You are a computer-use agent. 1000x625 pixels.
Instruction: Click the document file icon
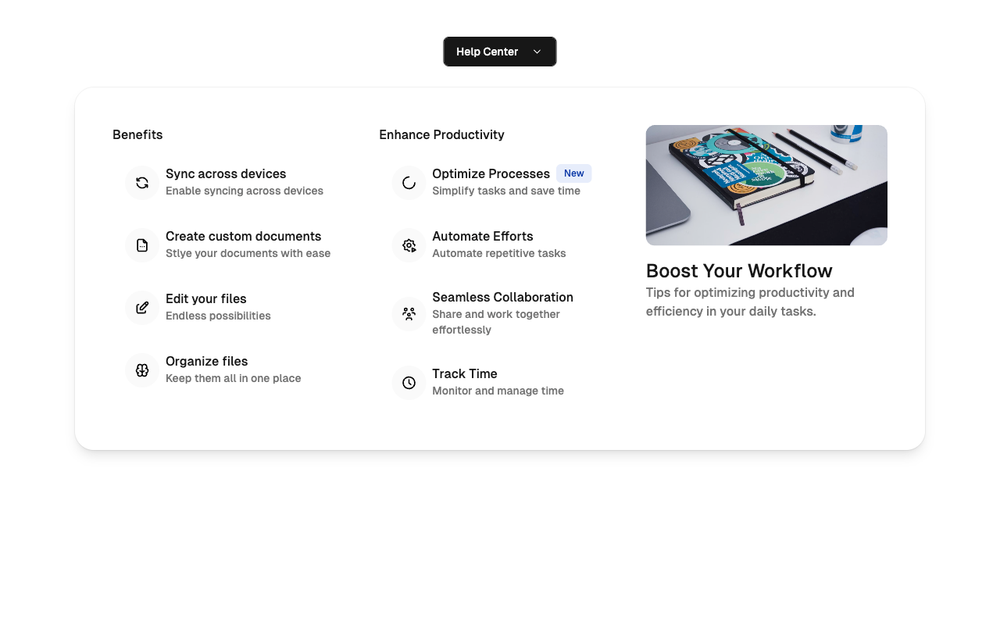click(x=142, y=246)
